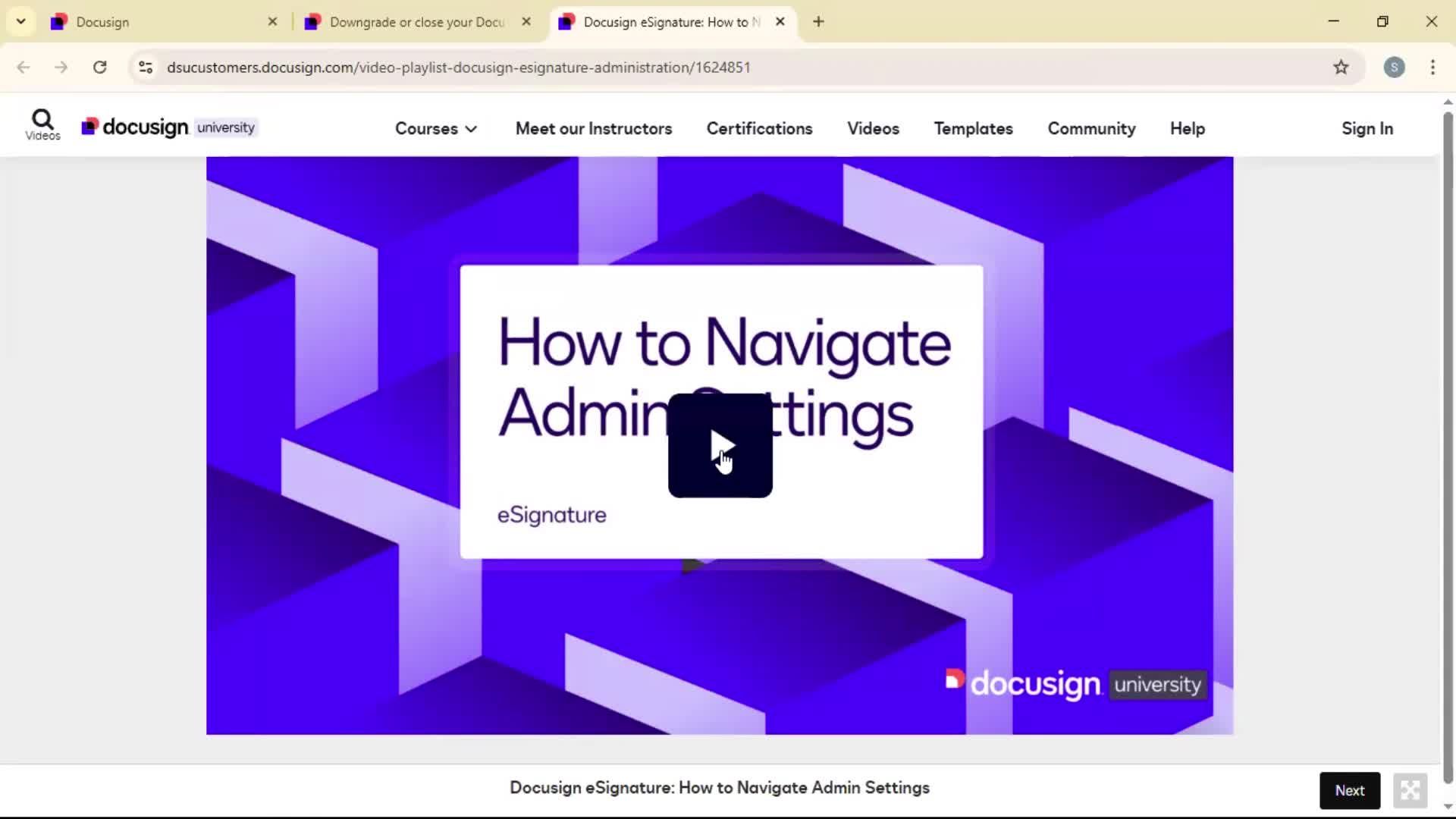1456x819 pixels.
Task: Go back to previous page
Action: point(24,67)
